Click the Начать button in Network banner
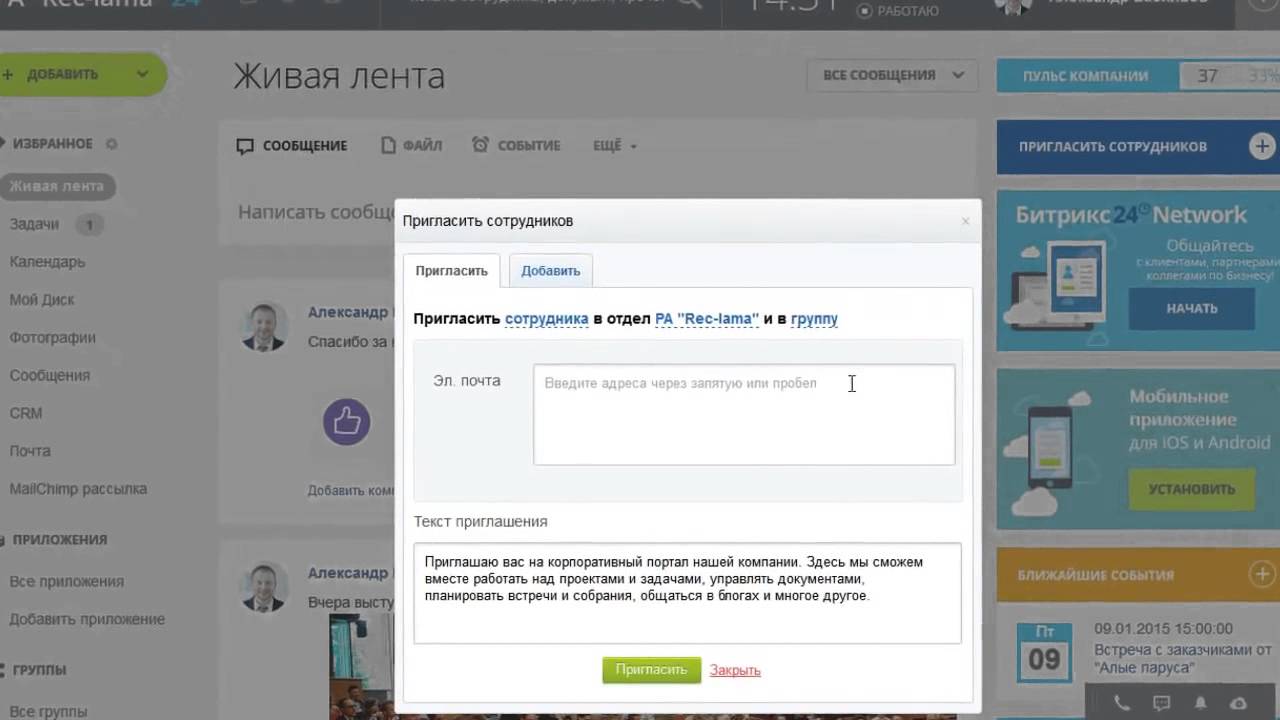 tap(1192, 308)
